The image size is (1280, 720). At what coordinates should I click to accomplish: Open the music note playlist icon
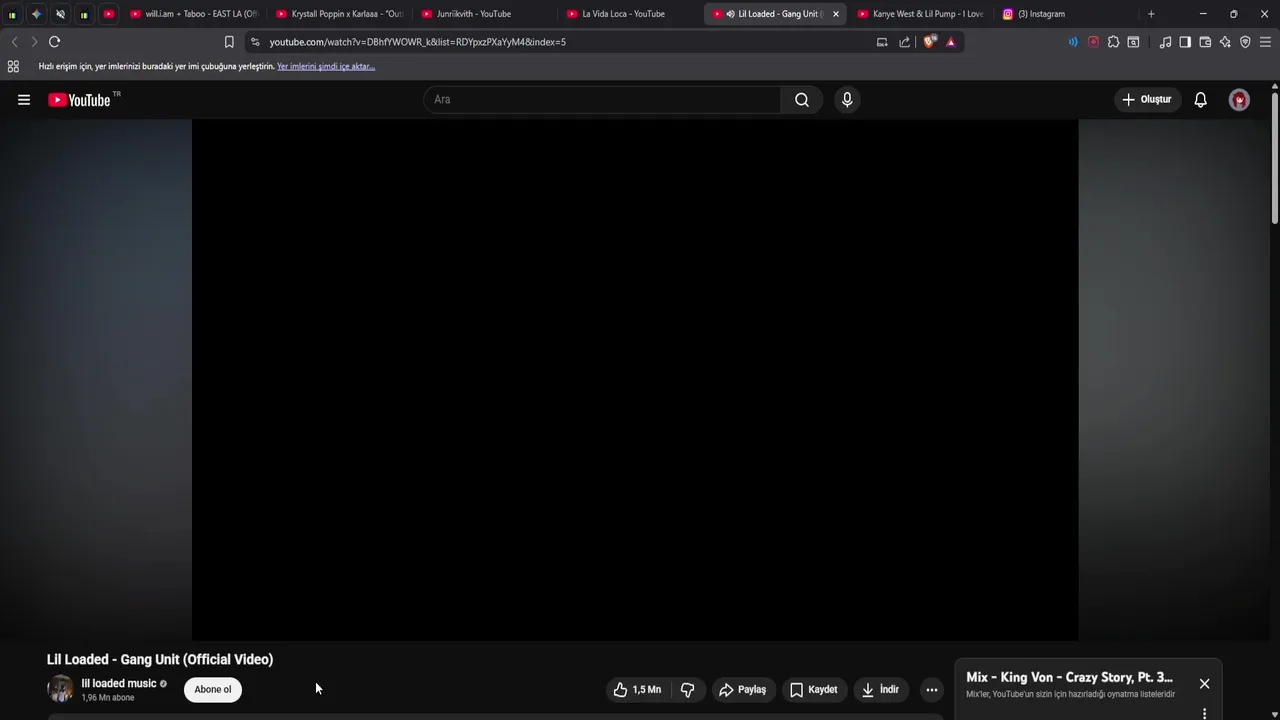[1165, 42]
